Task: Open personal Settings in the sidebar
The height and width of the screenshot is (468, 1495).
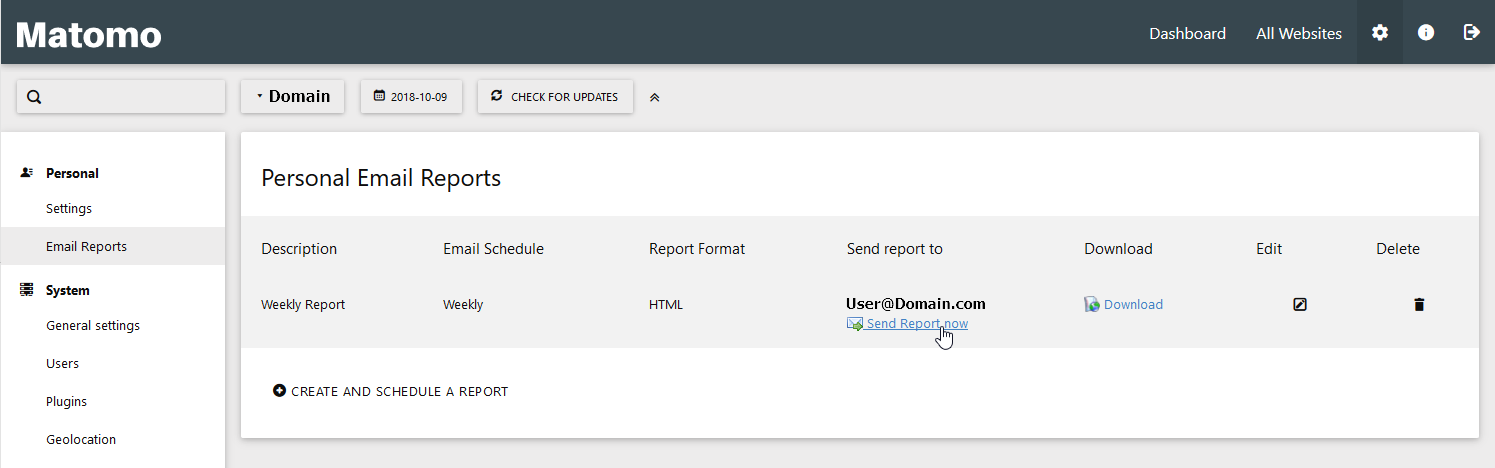Action: tap(69, 209)
